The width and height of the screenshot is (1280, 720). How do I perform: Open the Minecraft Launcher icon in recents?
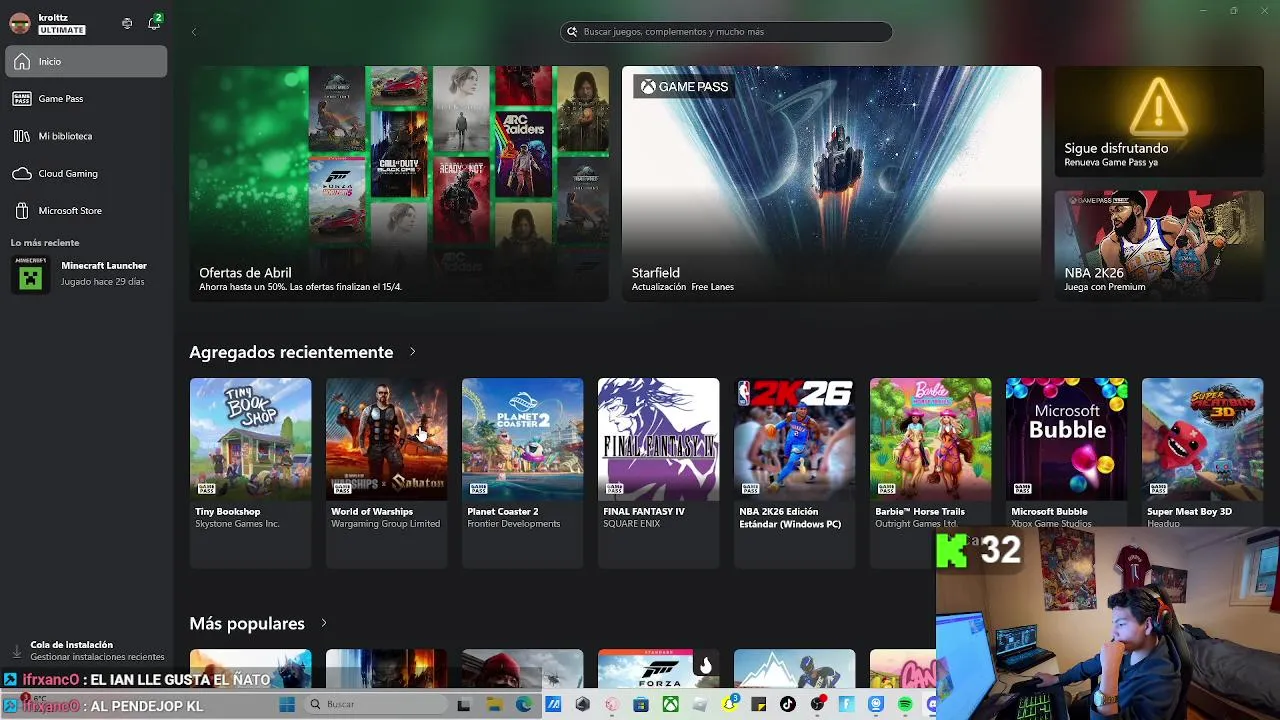(x=31, y=274)
